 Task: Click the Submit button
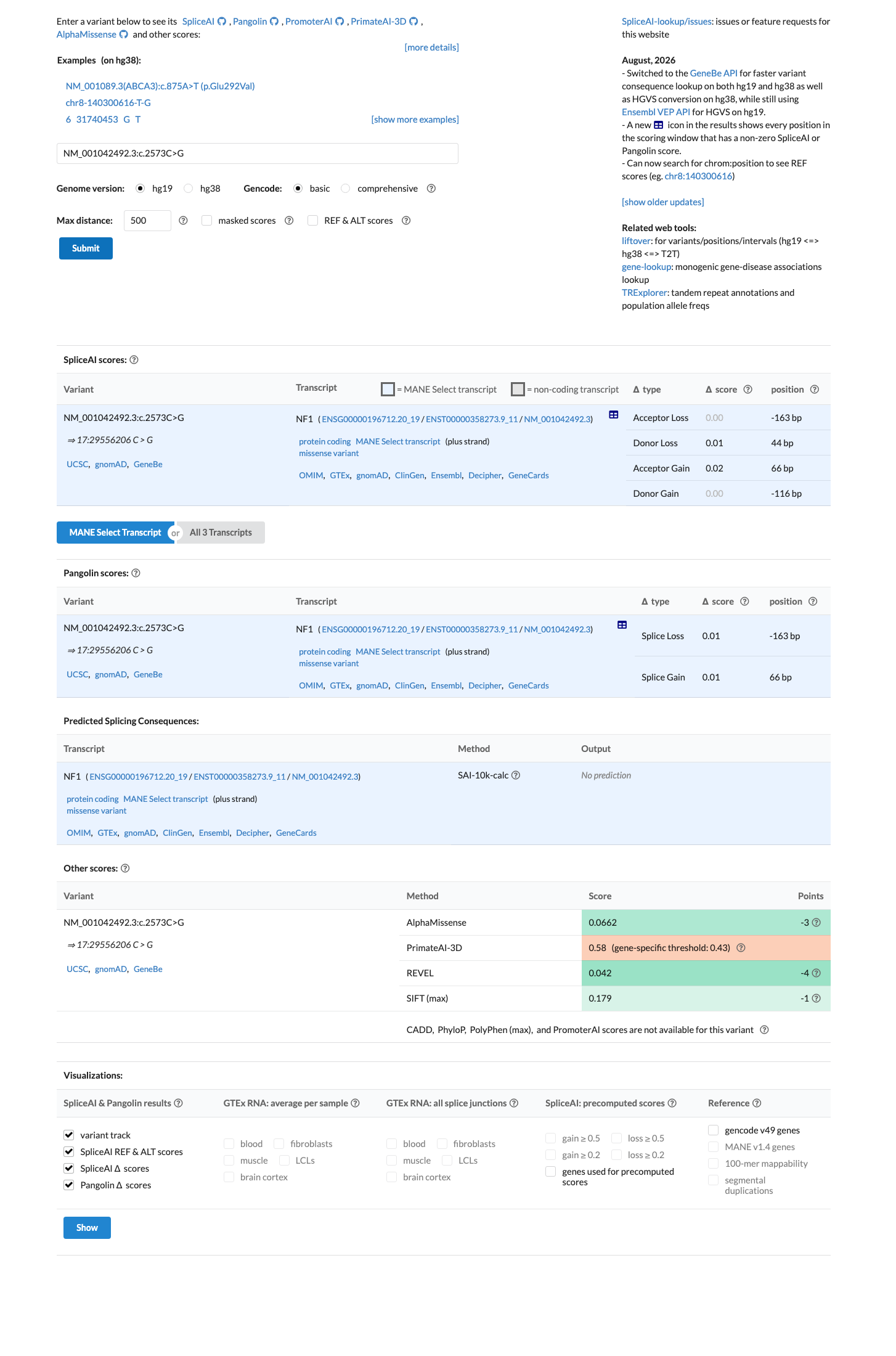click(x=86, y=248)
